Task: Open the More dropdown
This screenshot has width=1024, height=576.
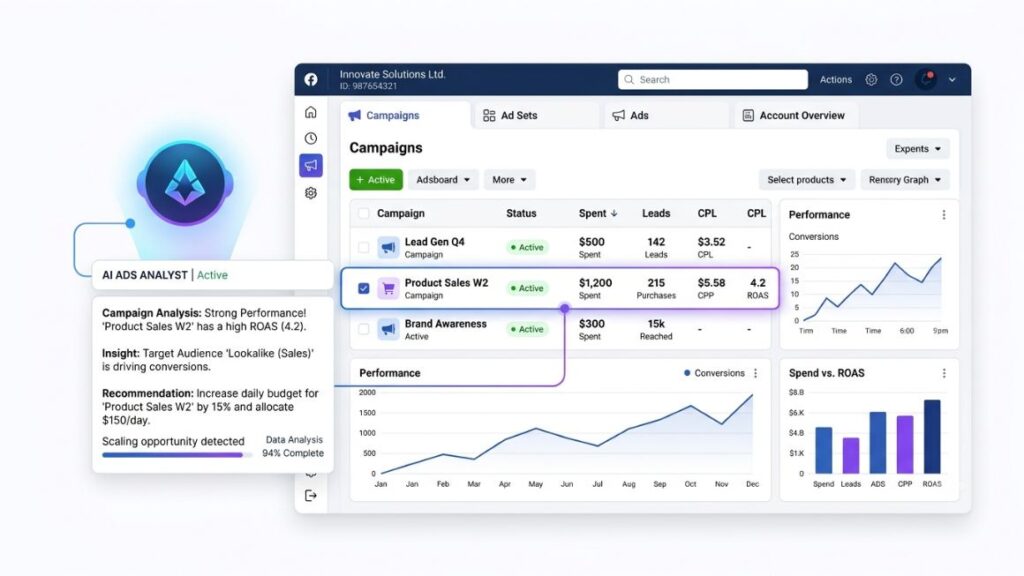Action: [x=509, y=180]
